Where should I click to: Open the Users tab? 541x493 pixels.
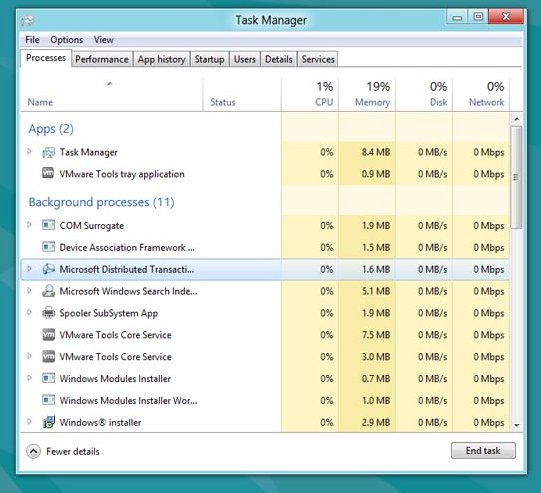click(245, 59)
